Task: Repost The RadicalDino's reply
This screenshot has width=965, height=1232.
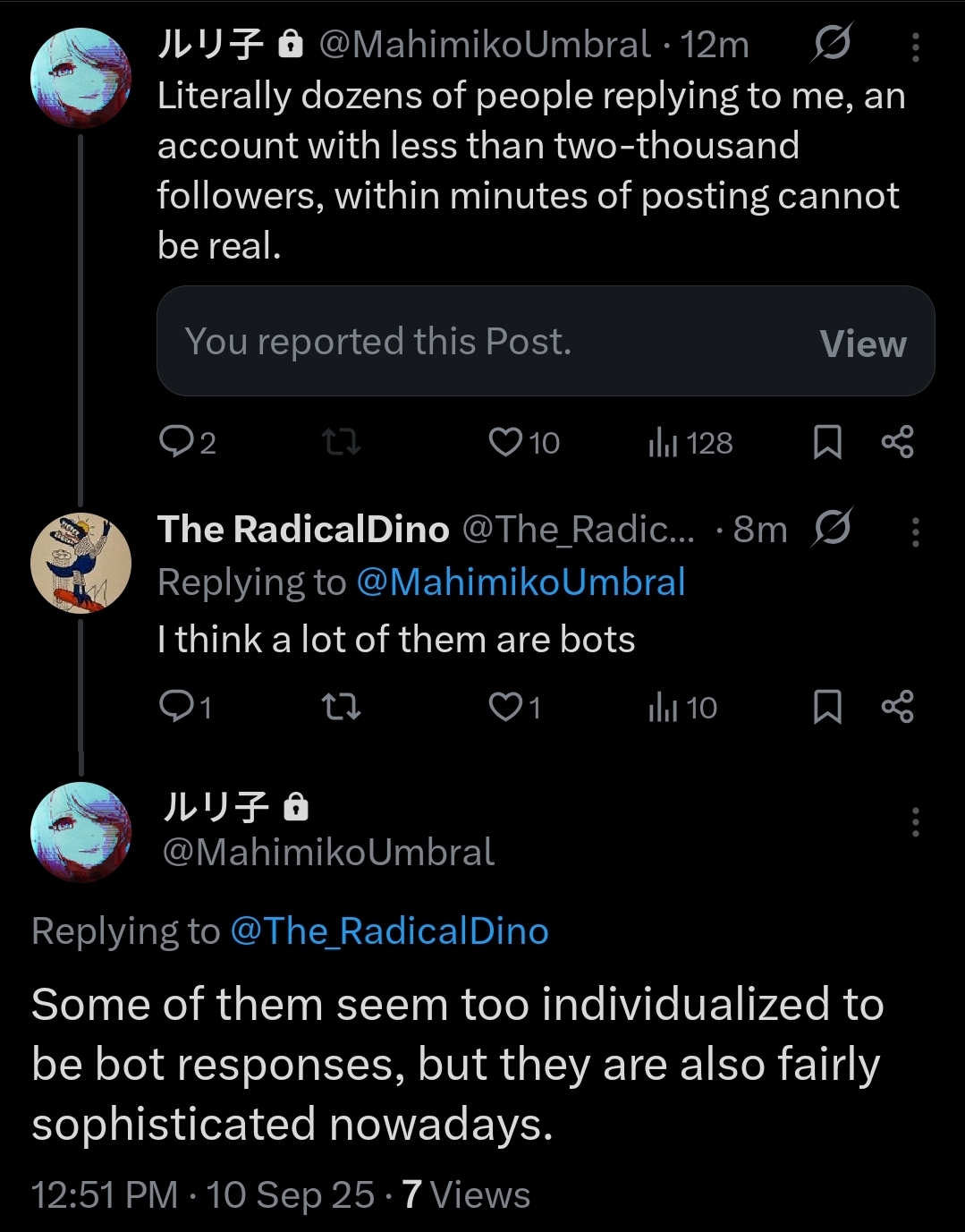Action: [341, 708]
